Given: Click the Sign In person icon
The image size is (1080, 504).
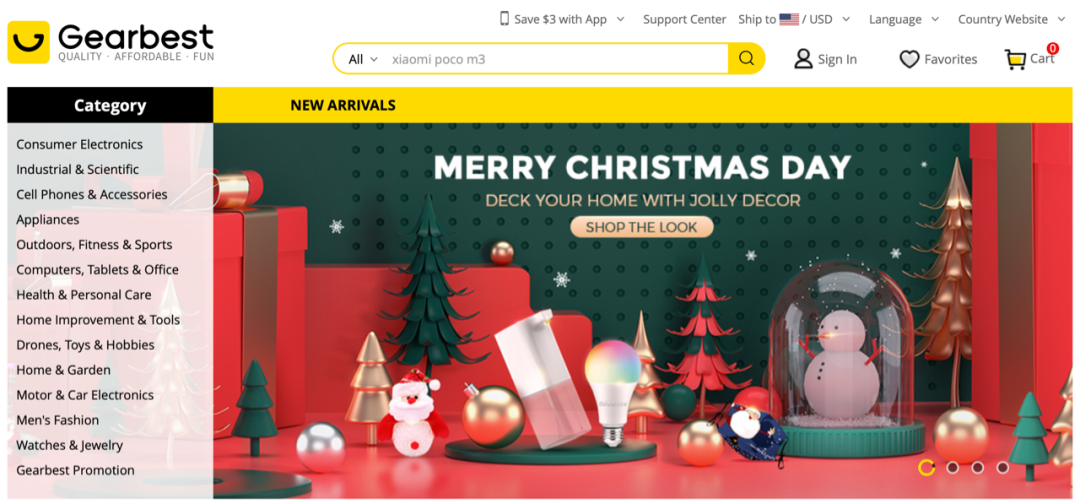Looking at the screenshot, I should coord(803,59).
